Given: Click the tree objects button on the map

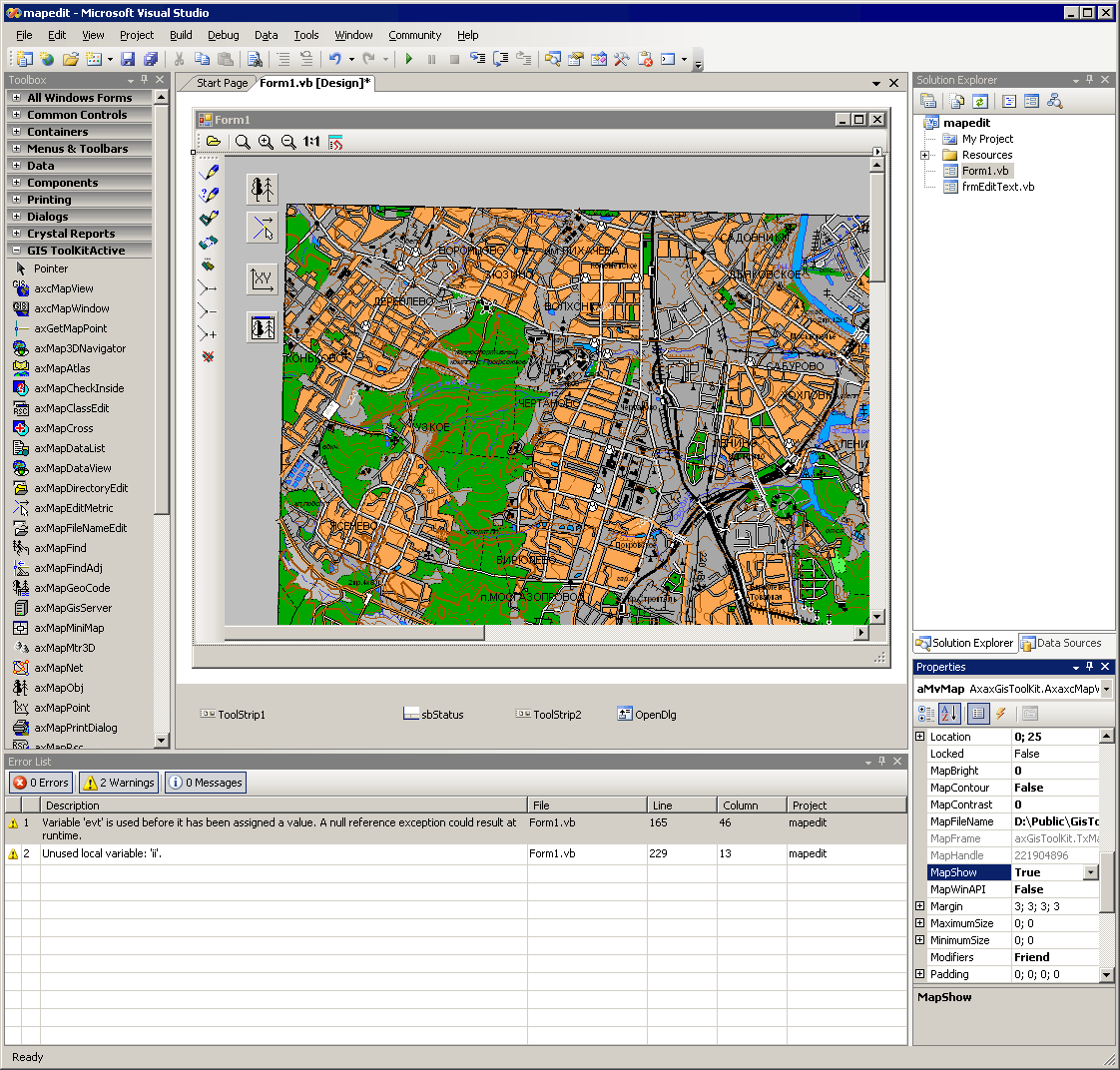Looking at the screenshot, I should click(x=263, y=190).
